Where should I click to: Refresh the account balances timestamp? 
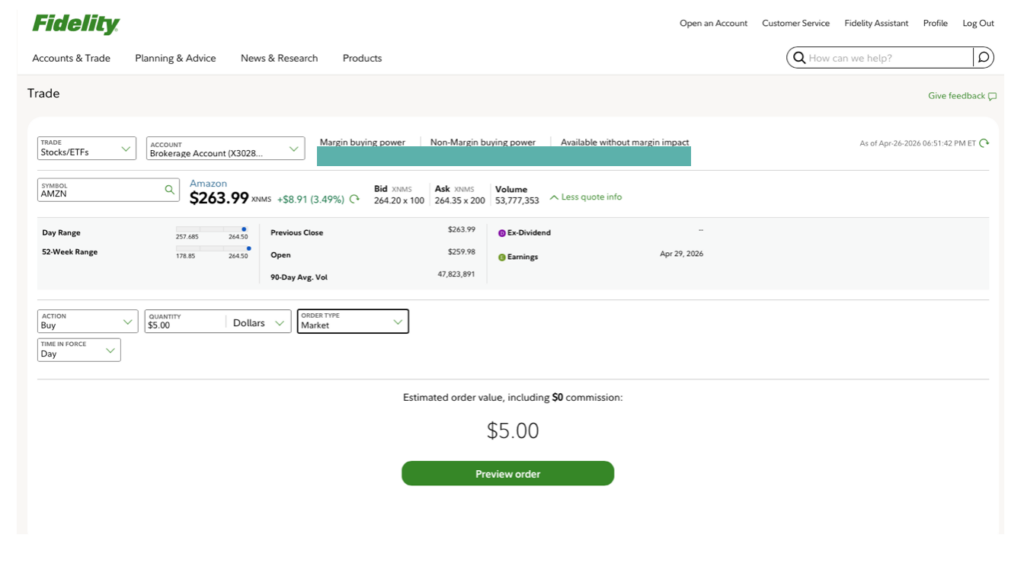(984, 143)
